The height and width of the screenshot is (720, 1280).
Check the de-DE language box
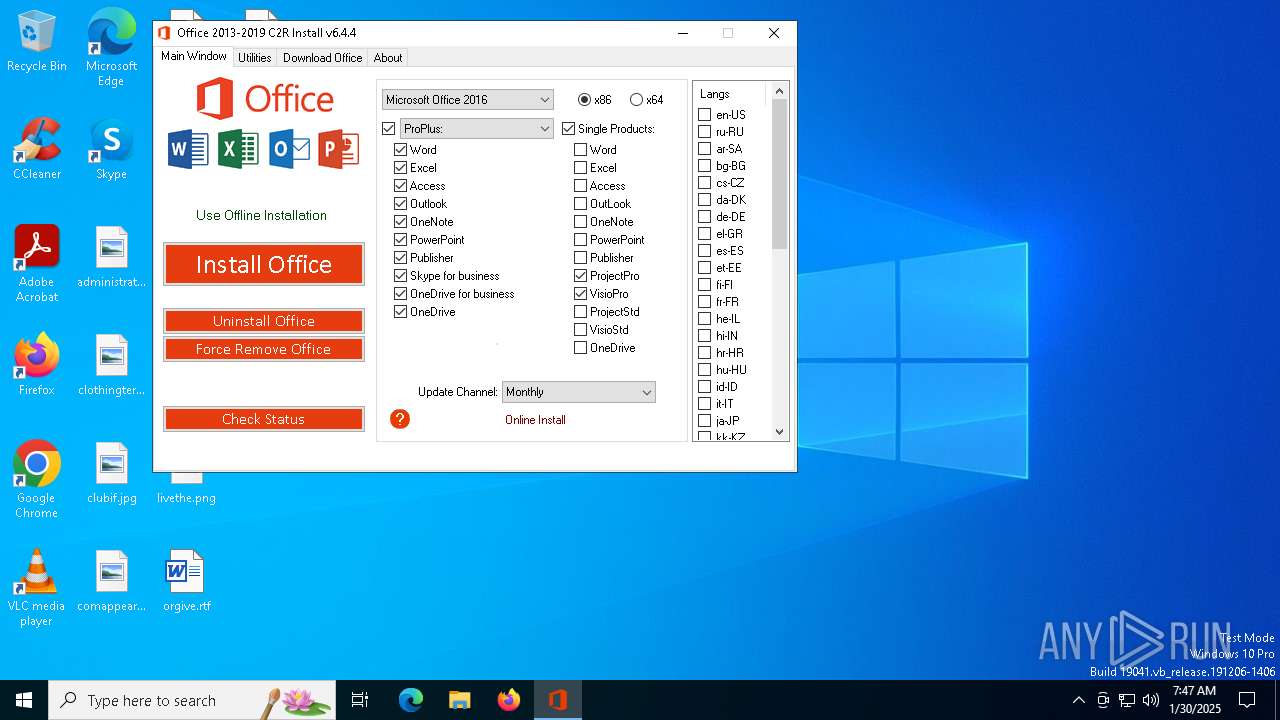pyautogui.click(x=704, y=216)
